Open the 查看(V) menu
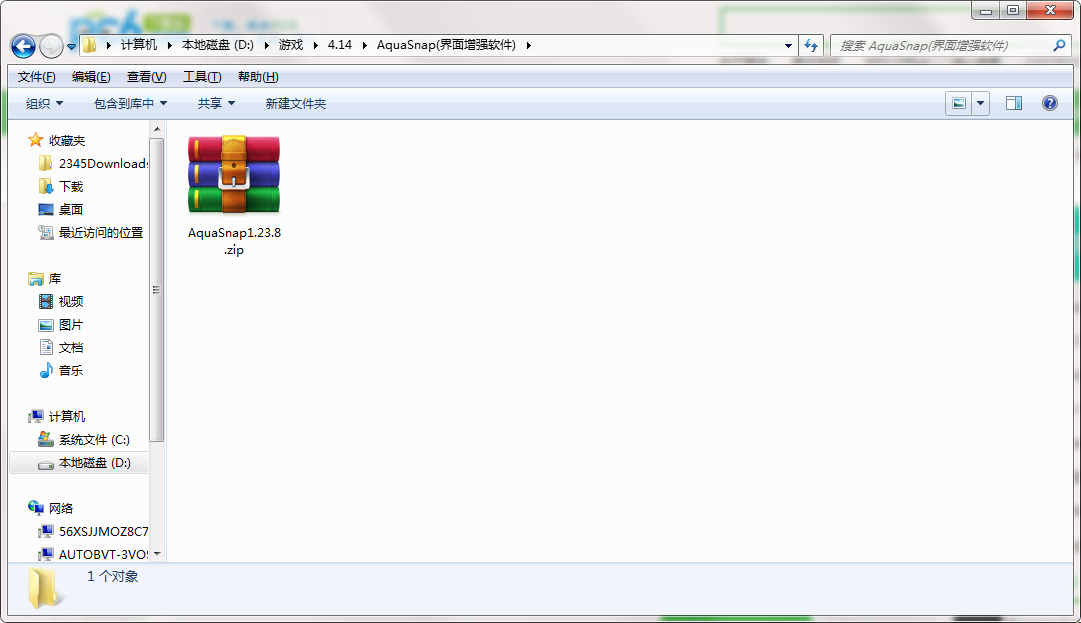Image resolution: width=1081 pixels, height=623 pixels. tap(146, 77)
